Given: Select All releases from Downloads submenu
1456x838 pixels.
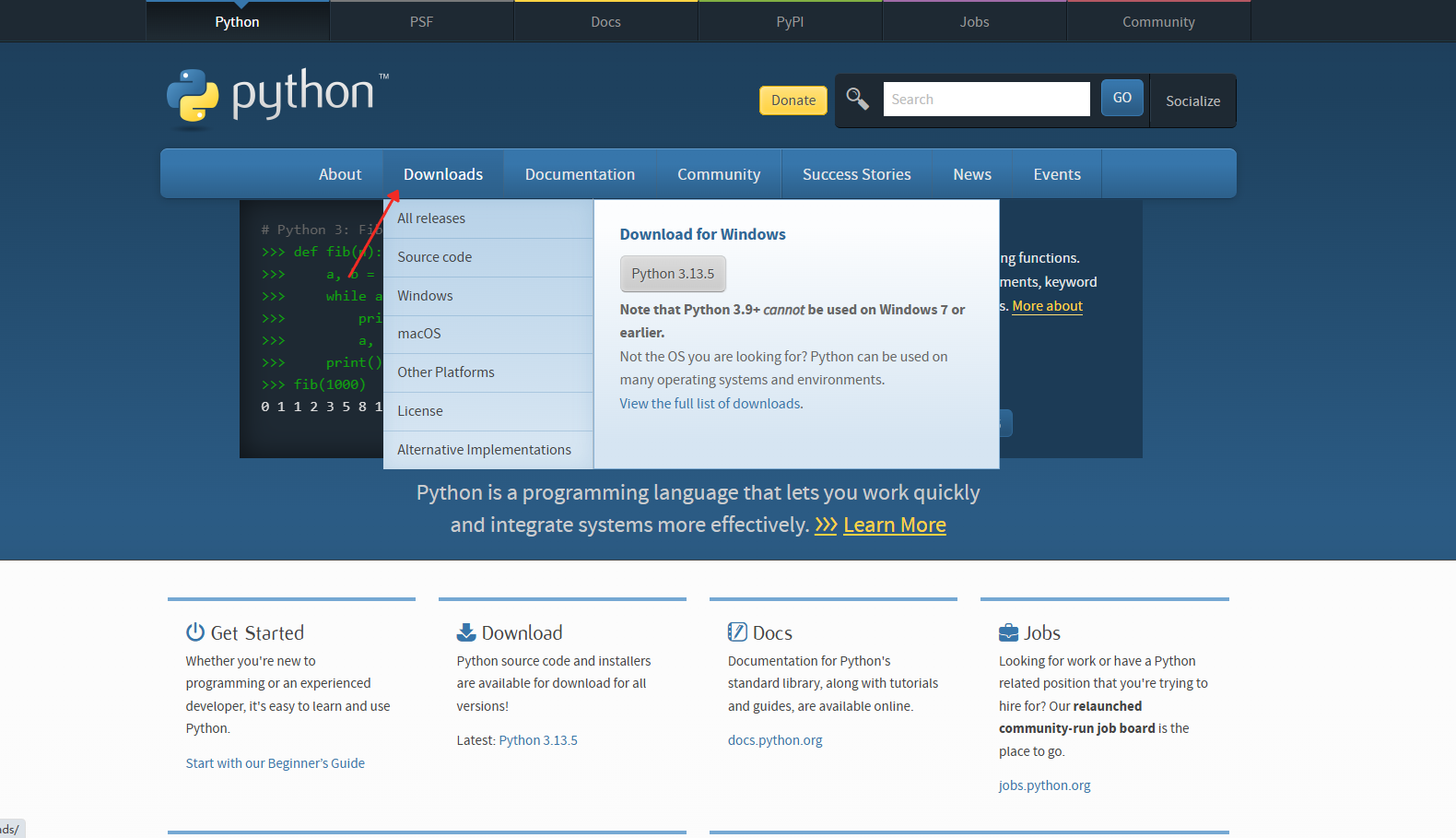Looking at the screenshot, I should pos(431,218).
